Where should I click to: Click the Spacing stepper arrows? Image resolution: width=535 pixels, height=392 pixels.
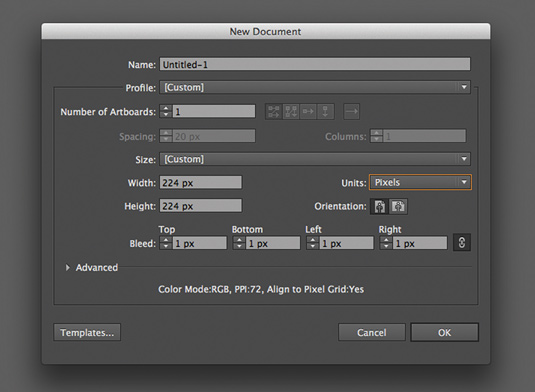point(166,136)
